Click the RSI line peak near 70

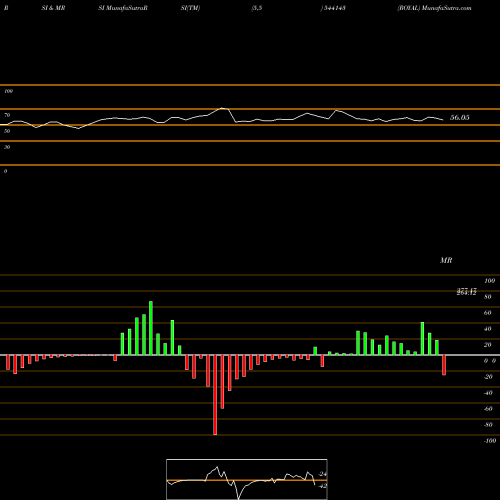click(x=223, y=108)
